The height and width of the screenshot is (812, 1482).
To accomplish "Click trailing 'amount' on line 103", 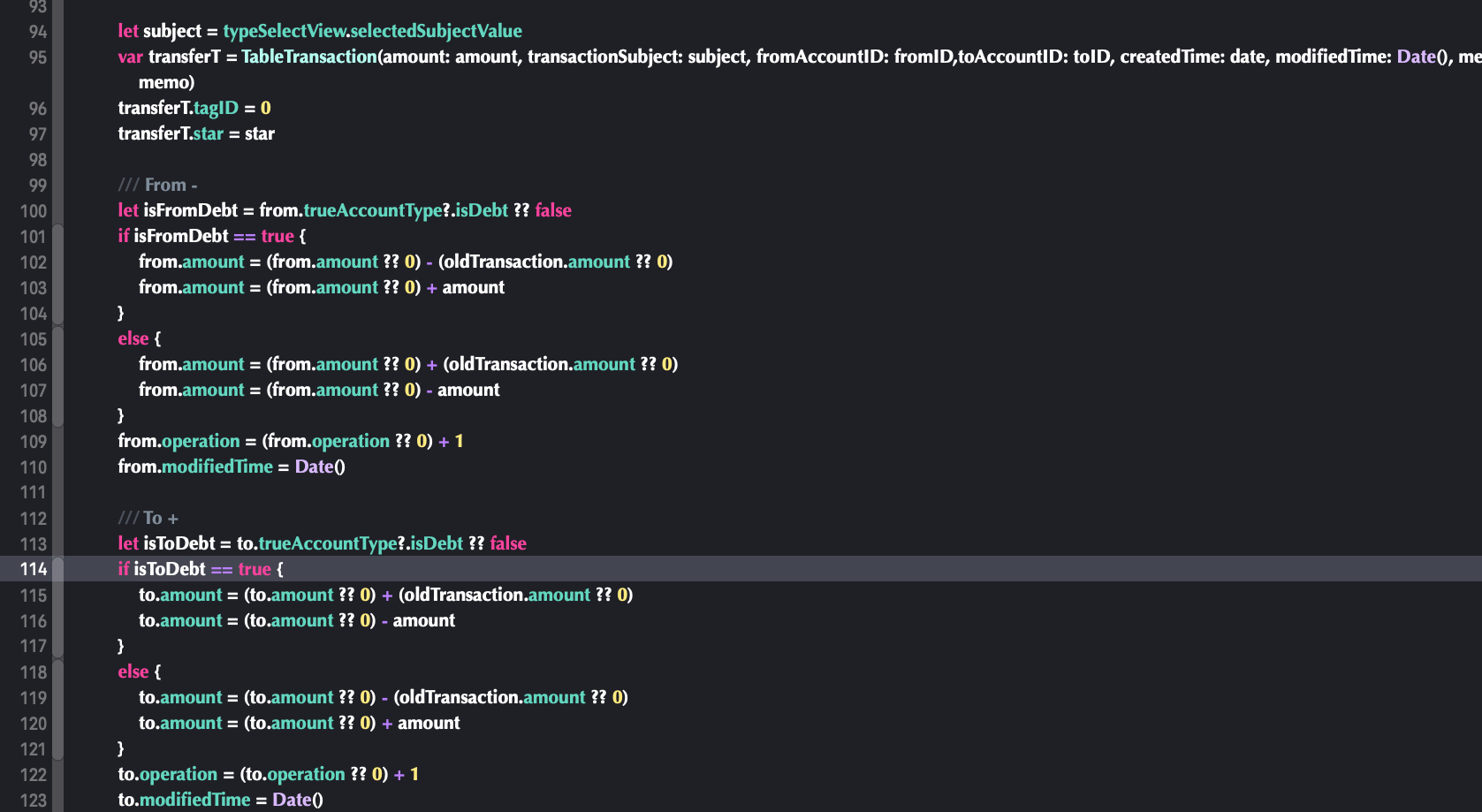I will click(474, 288).
